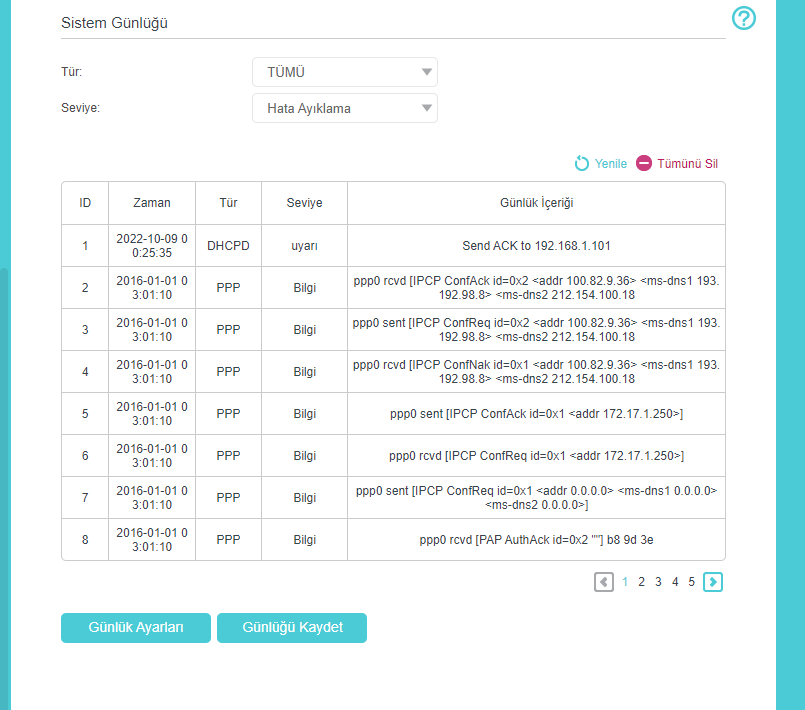Select the IPCP ConfNak id=0x1 log entry
The height and width of the screenshot is (710, 805).
tap(536, 372)
